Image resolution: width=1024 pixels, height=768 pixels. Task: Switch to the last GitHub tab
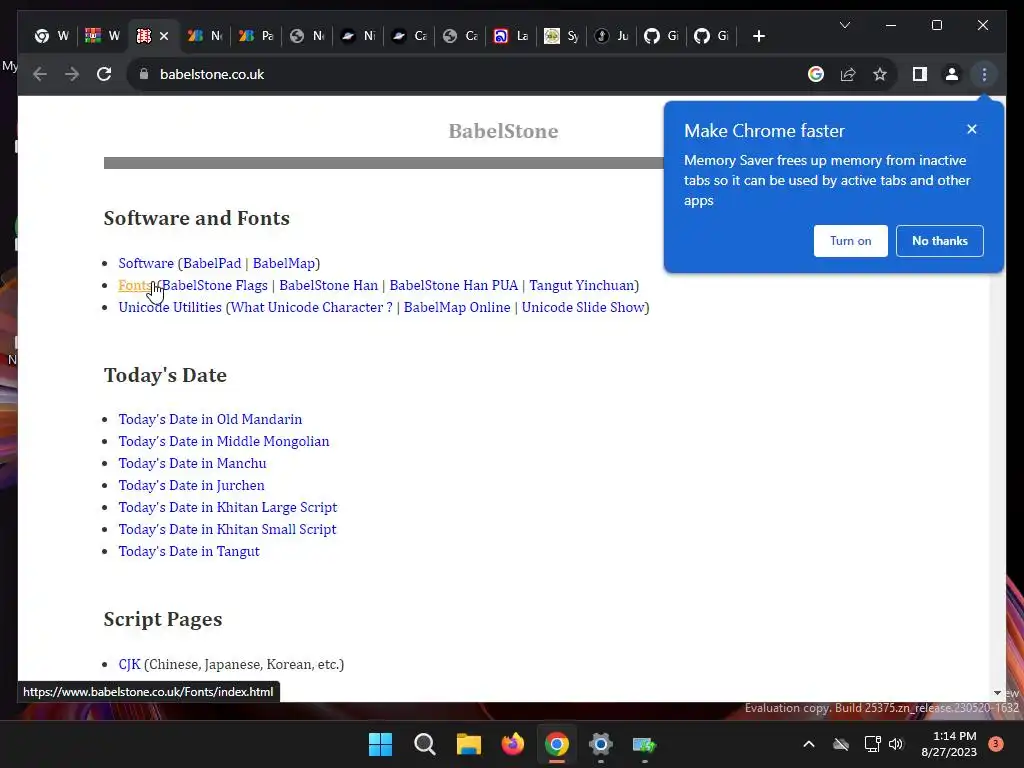712,36
